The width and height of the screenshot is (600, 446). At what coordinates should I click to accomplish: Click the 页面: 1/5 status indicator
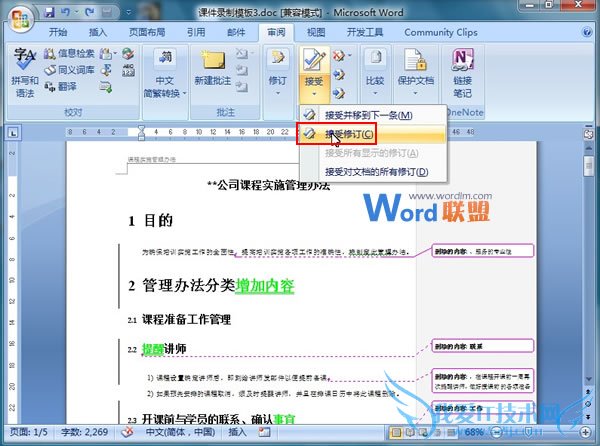(x=29, y=432)
